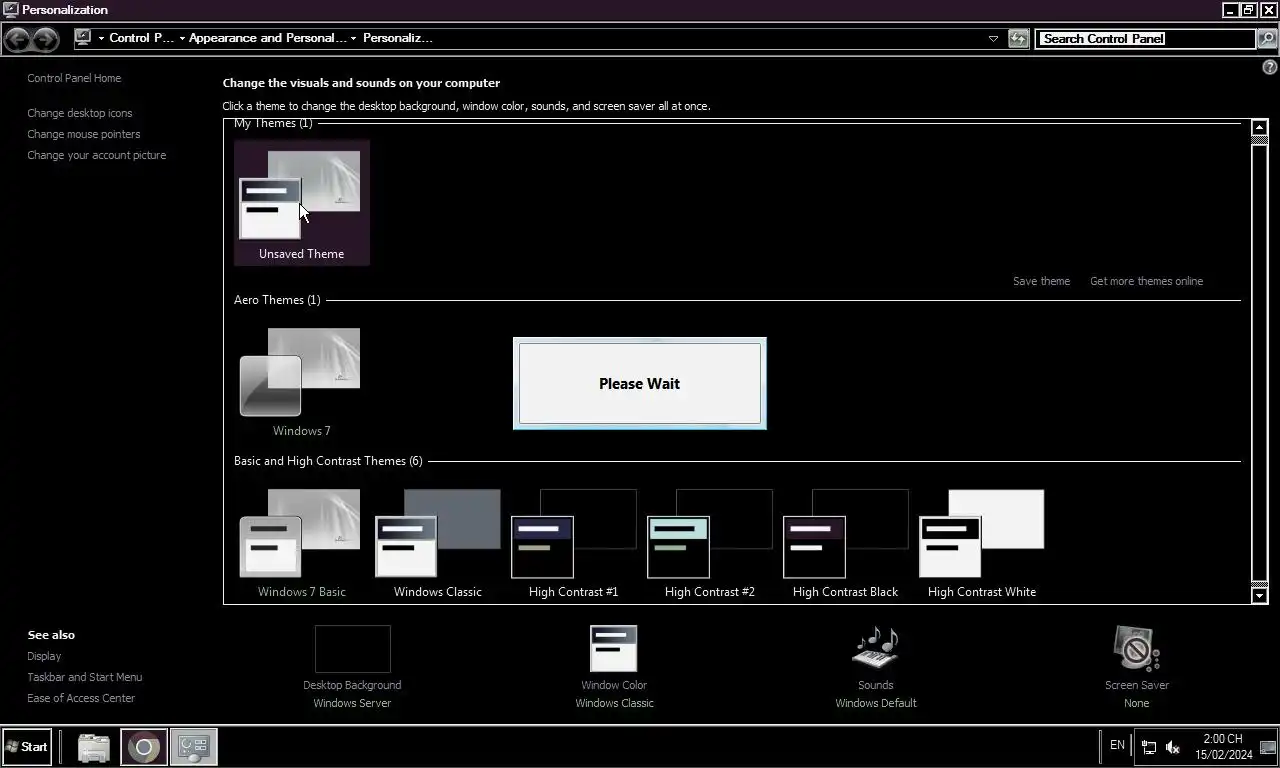This screenshot has height=768, width=1280.
Task: Open Ease of Access Center link
Action: point(81,698)
